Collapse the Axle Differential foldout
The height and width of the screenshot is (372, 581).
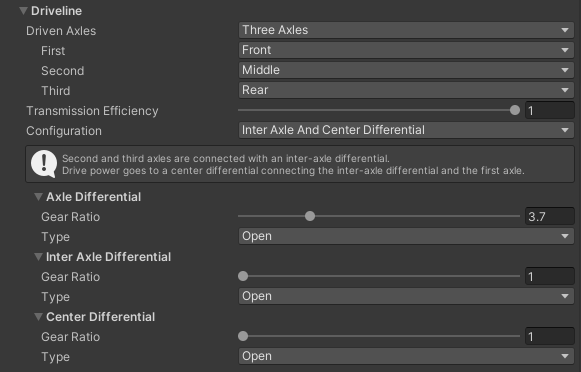click(x=38, y=197)
